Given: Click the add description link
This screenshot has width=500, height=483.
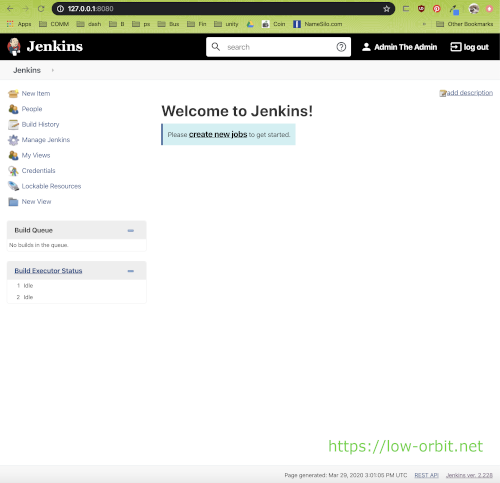Looking at the screenshot, I should click(470, 93).
